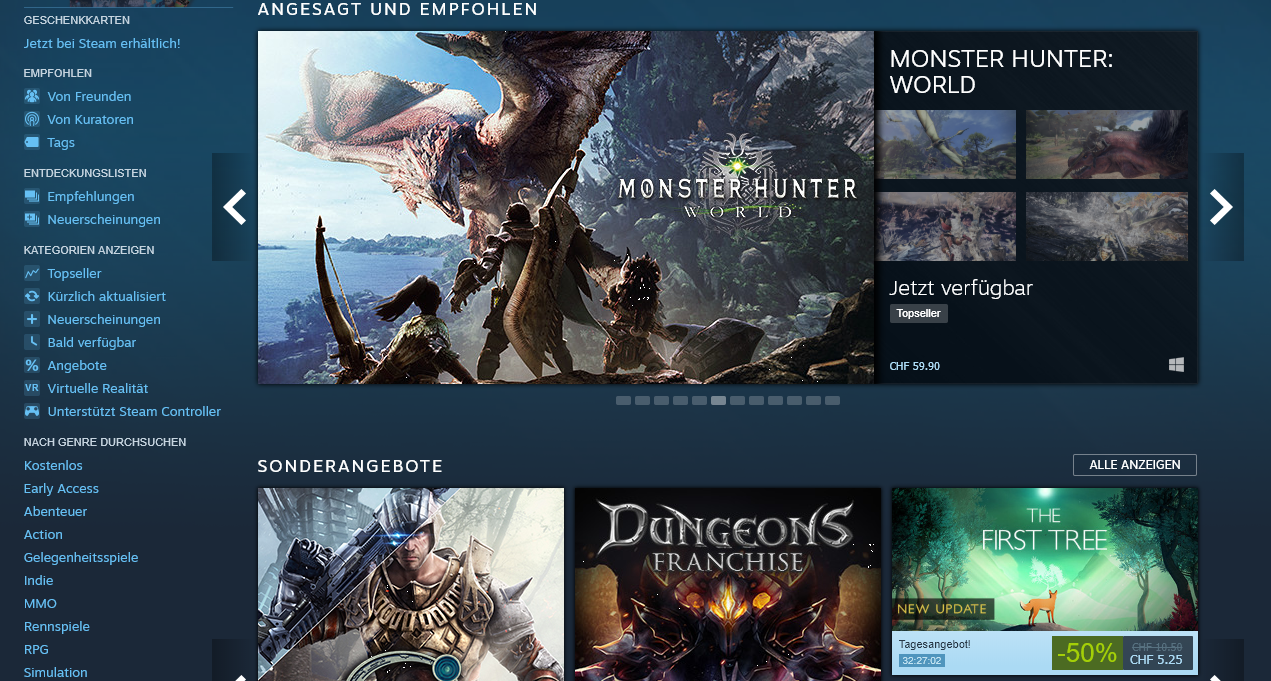Select the first carousel page dot
Viewport: 1271px width, 681px height.
623,401
